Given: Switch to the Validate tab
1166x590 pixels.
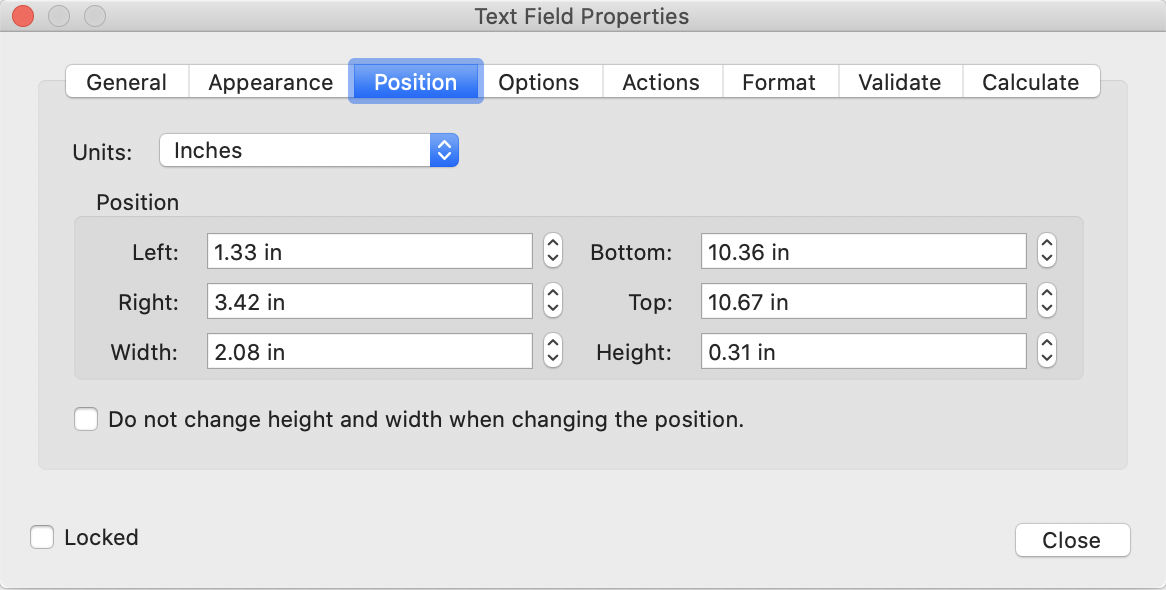Looking at the screenshot, I should tap(899, 83).
